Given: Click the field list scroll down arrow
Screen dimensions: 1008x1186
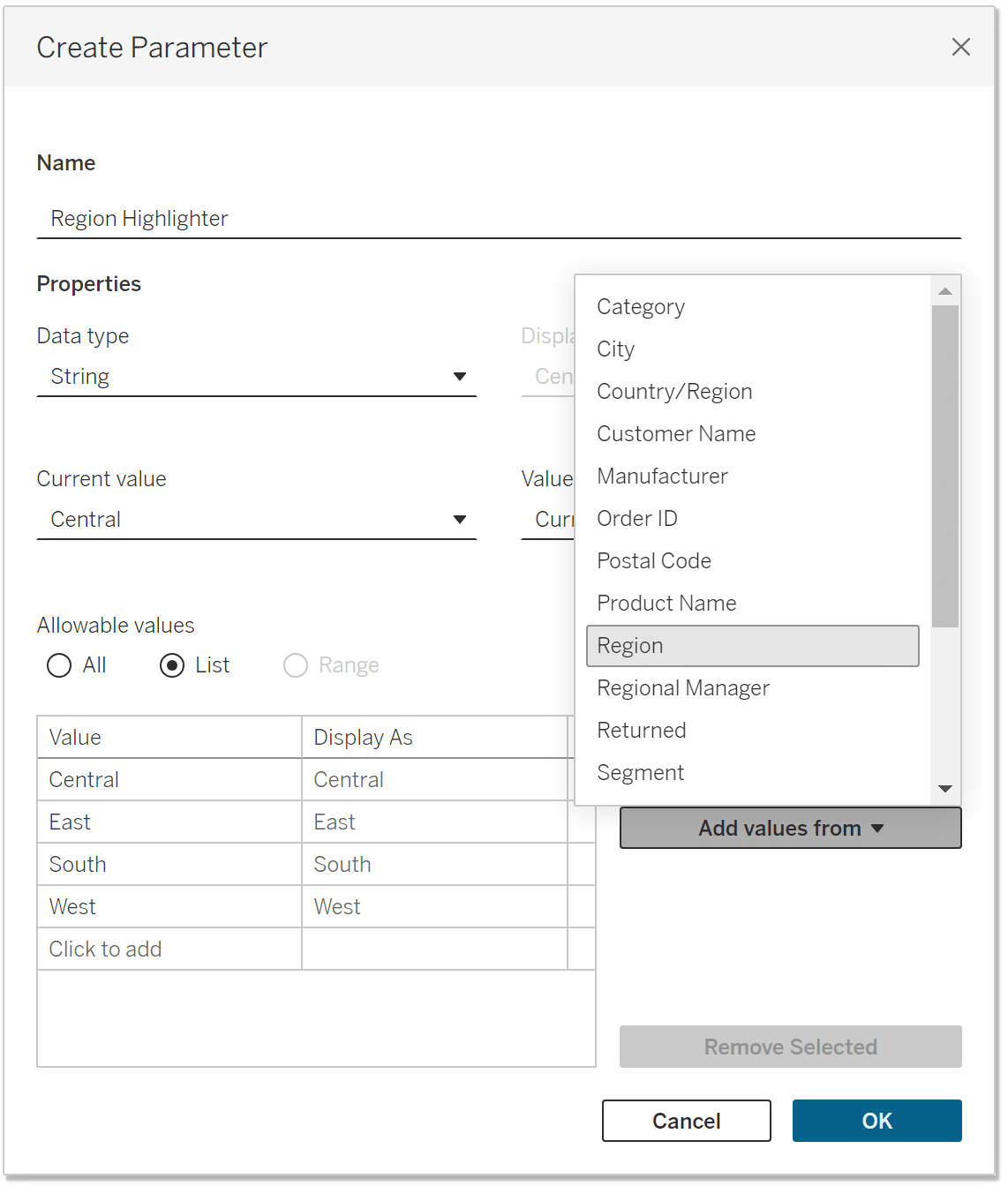Looking at the screenshot, I should click(945, 789).
